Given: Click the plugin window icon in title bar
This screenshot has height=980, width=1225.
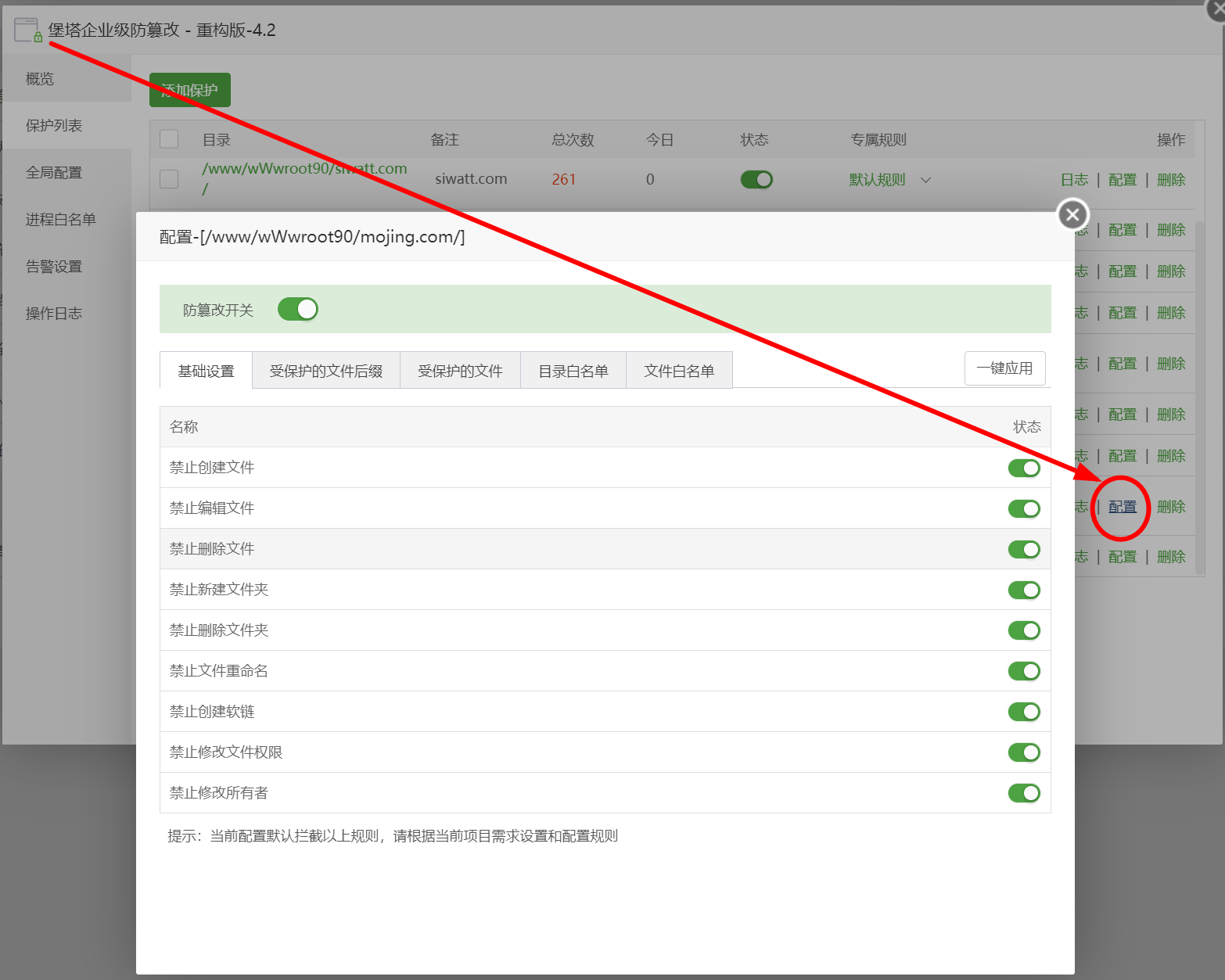Looking at the screenshot, I should [x=27, y=31].
